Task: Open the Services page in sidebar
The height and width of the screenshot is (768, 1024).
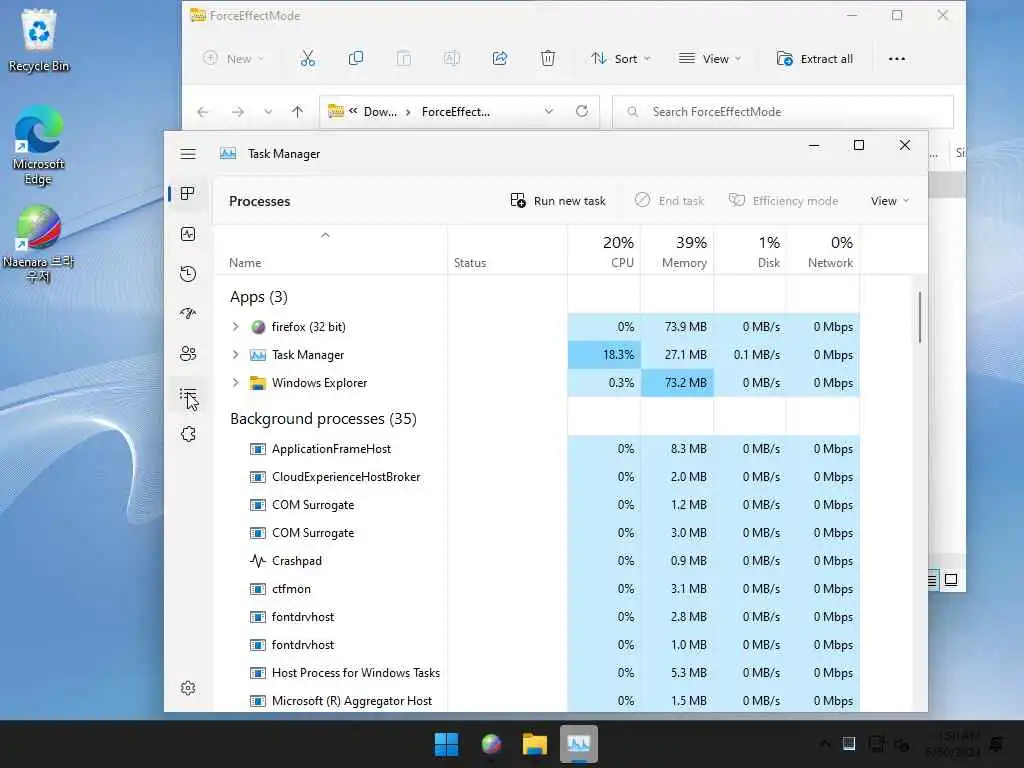Action: [x=188, y=434]
